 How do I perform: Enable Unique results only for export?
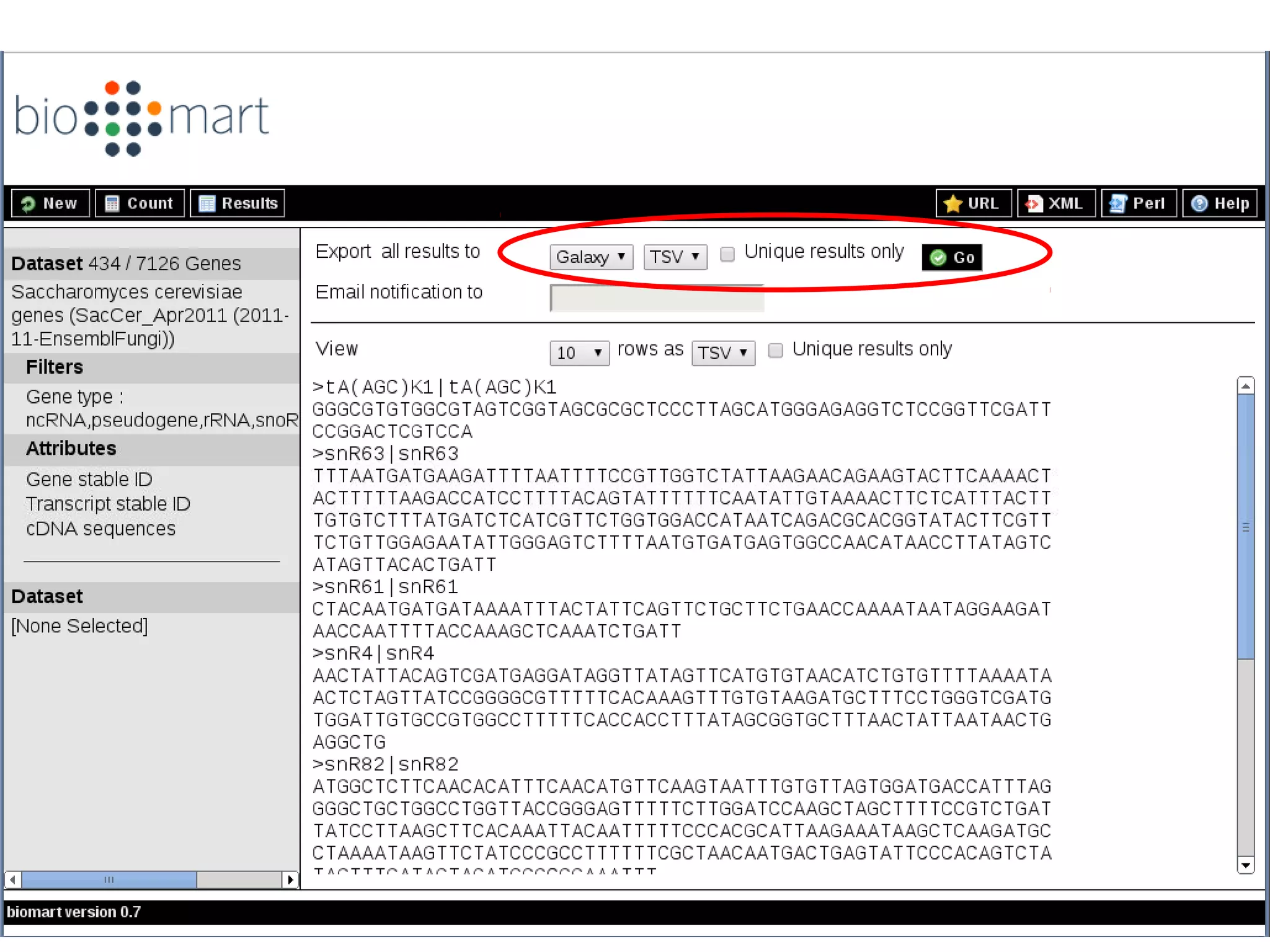pos(727,254)
